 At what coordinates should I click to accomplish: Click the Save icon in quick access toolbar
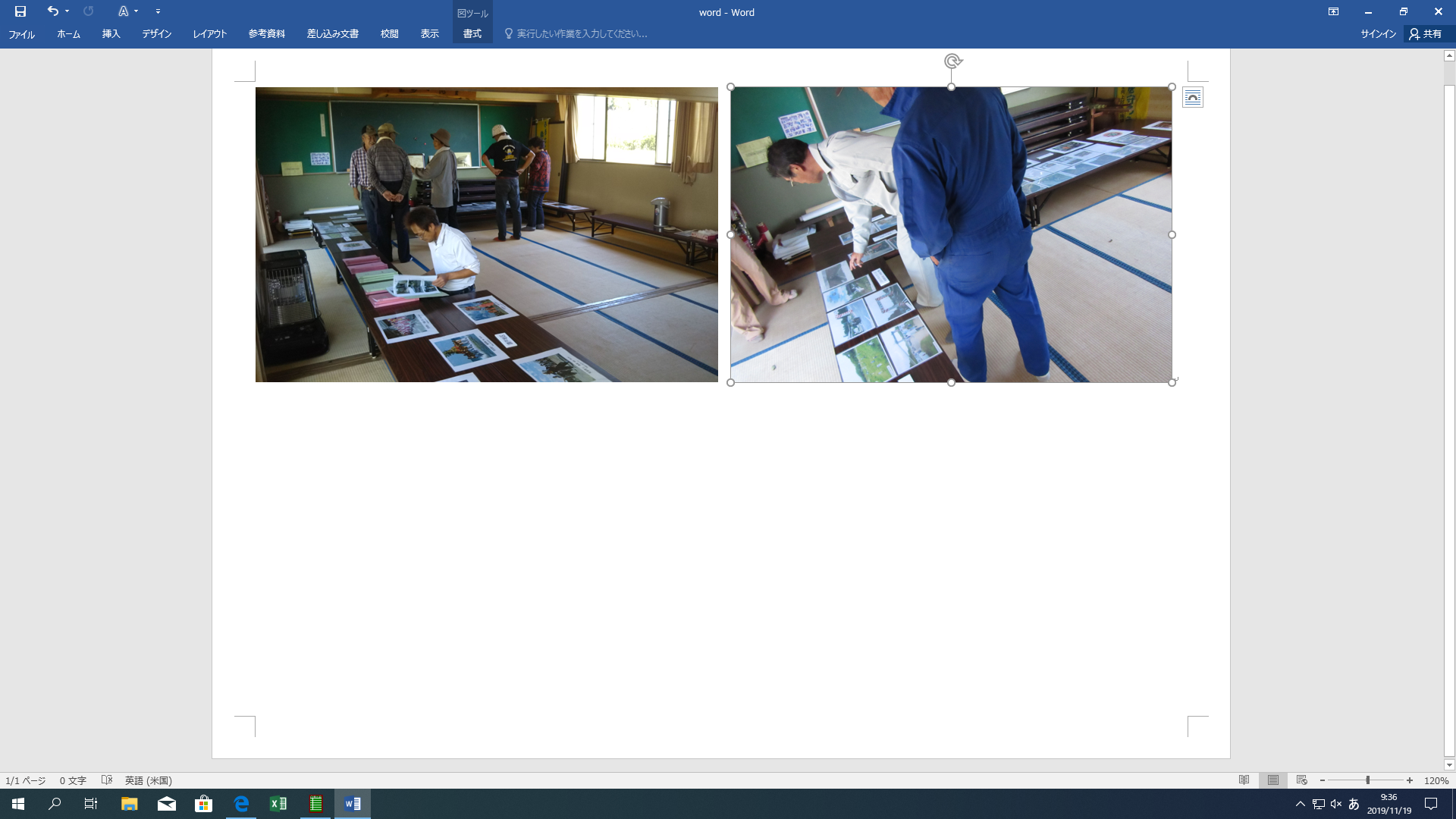[x=20, y=11]
